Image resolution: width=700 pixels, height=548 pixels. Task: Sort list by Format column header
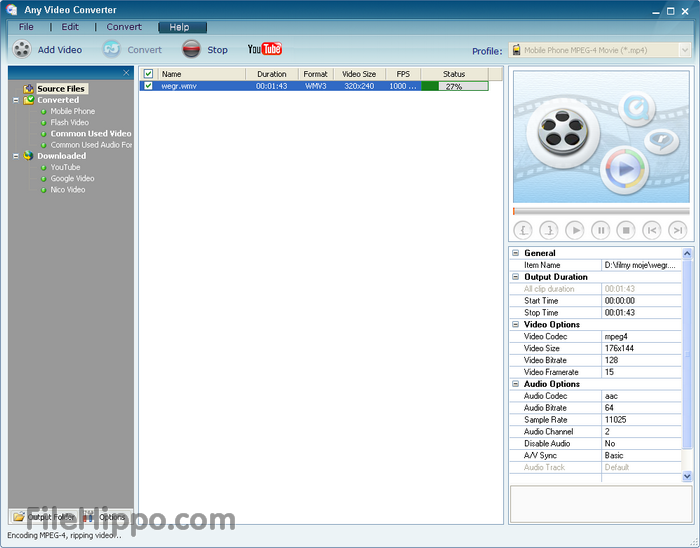pyautogui.click(x=315, y=74)
